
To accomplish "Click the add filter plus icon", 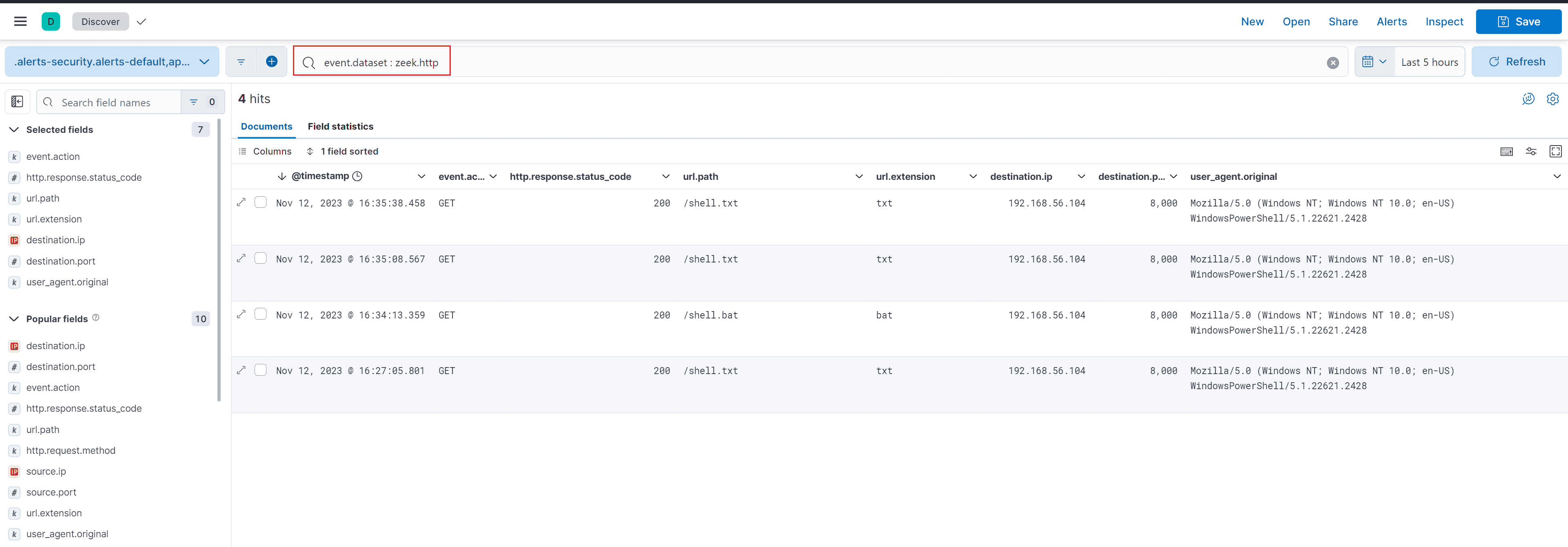I will click(x=271, y=61).
